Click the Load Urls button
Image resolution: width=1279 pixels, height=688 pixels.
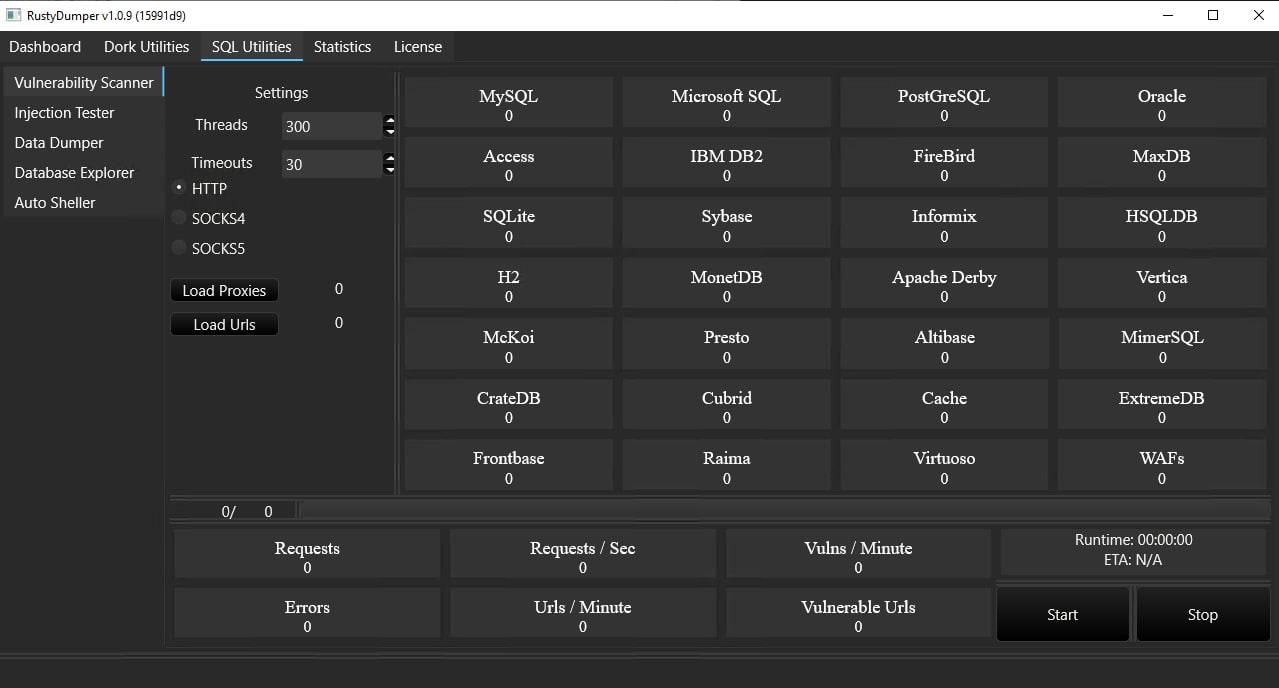click(x=224, y=324)
